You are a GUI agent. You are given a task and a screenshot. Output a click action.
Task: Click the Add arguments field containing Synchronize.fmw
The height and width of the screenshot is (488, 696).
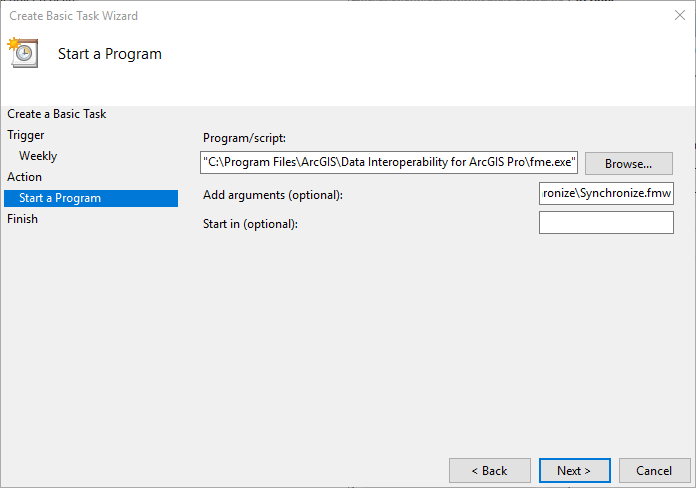[606, 194]
